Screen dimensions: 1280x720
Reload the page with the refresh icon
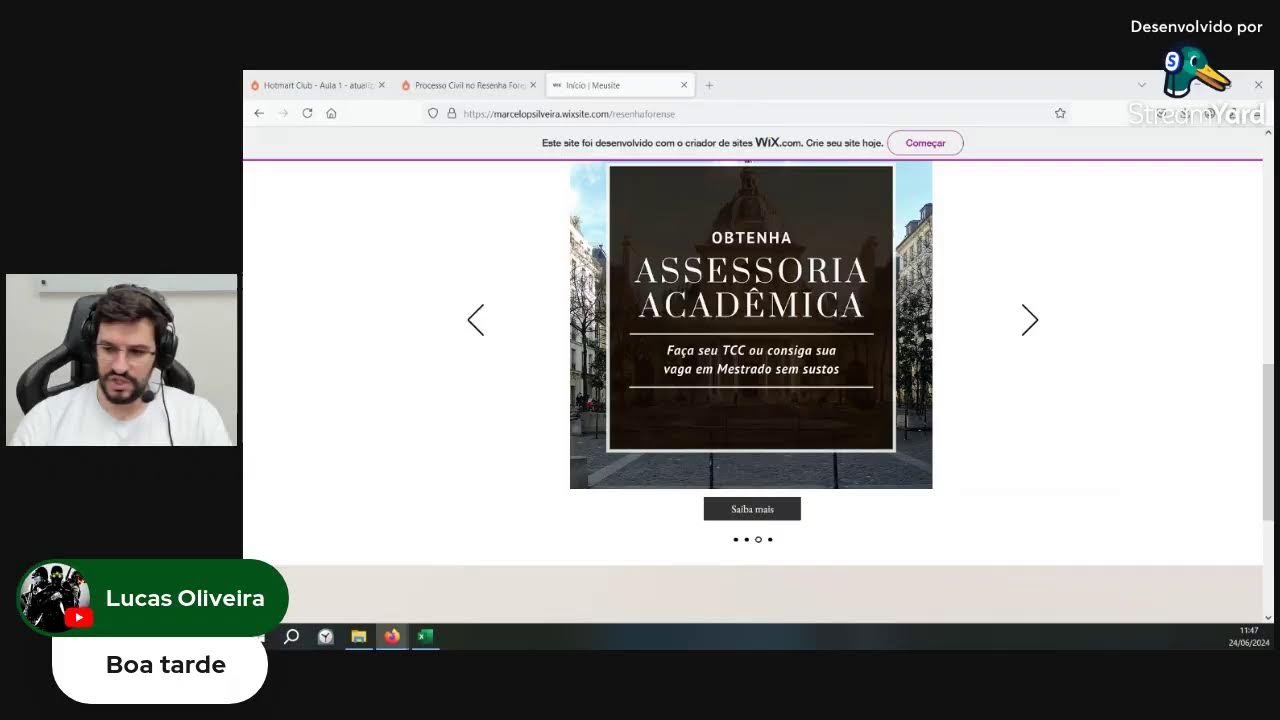[307, 113]
